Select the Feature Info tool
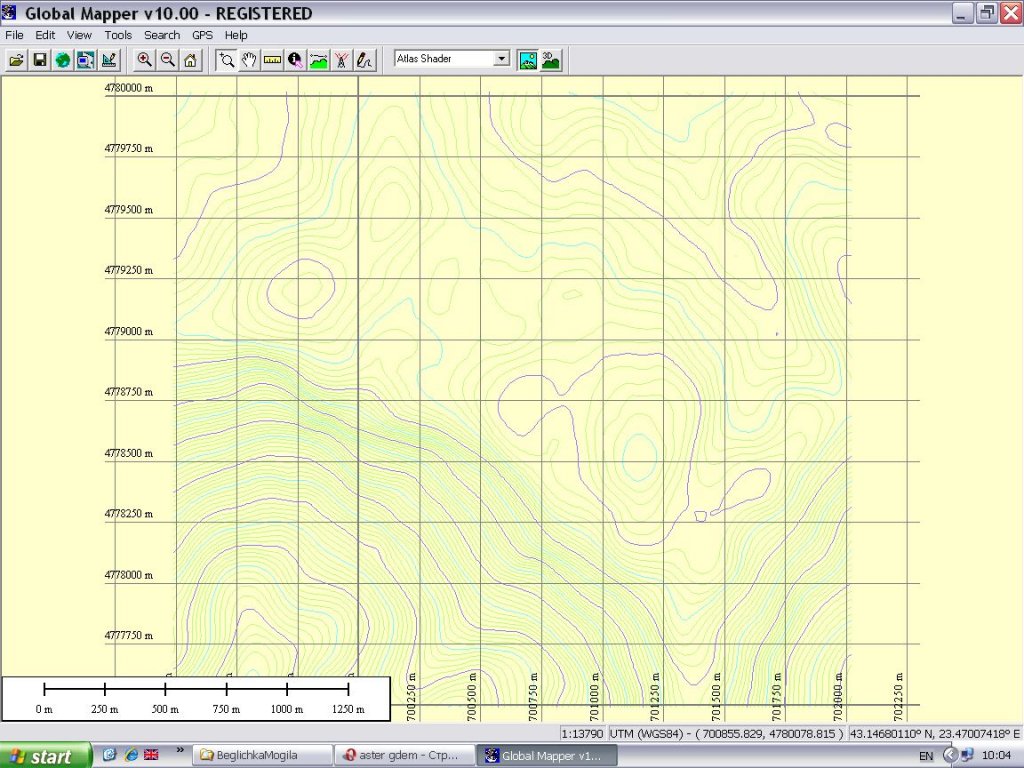Image resolution: width=1024 pixels, height=768 pixels. 296,60
